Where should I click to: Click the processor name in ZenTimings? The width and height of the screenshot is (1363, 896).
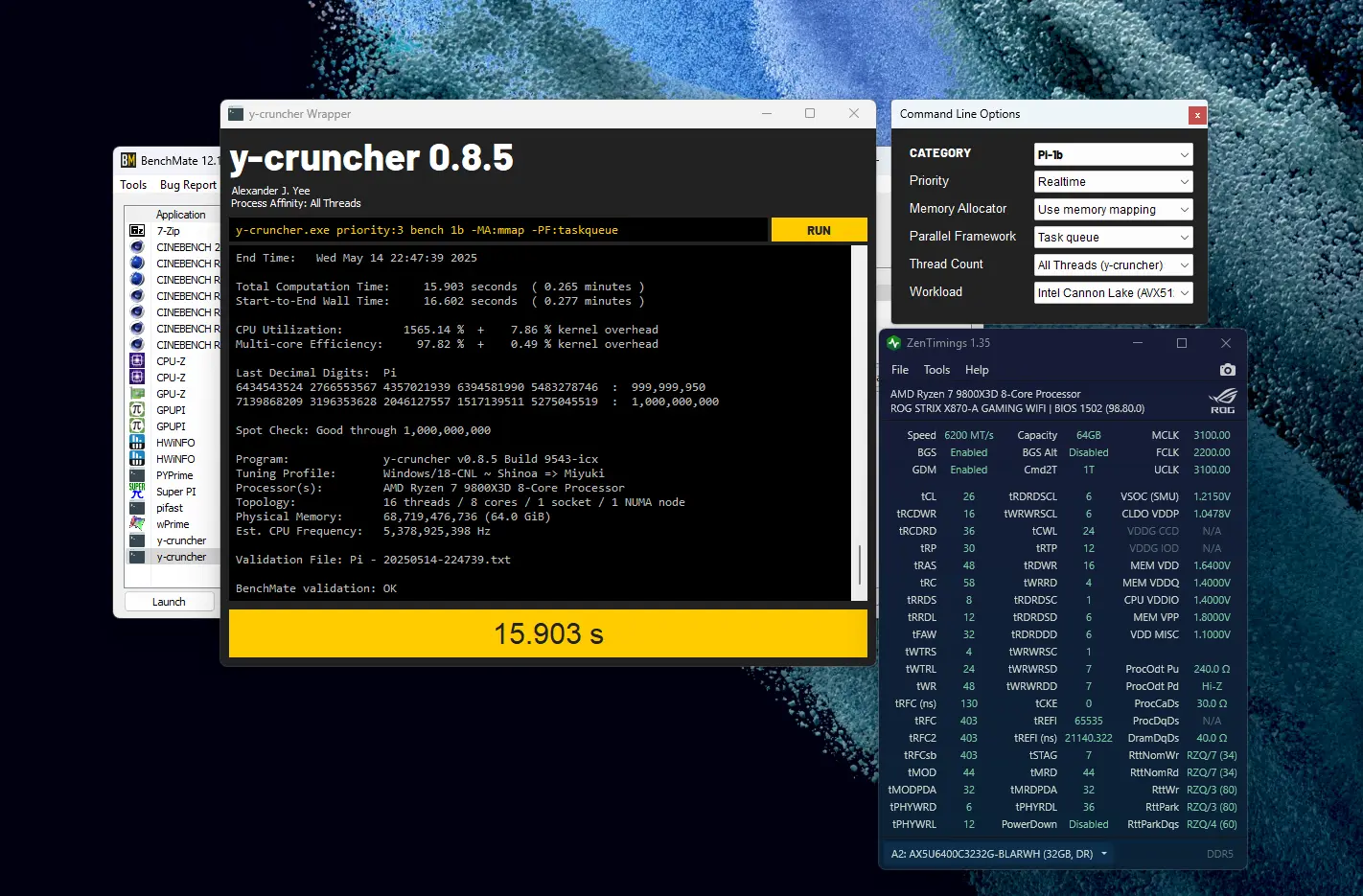(x=985, y=394)
